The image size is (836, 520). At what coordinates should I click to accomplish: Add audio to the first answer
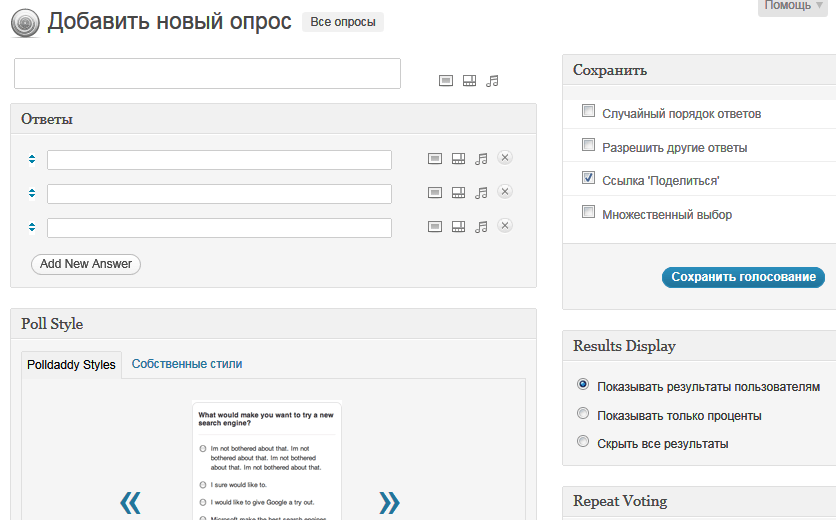481,159
